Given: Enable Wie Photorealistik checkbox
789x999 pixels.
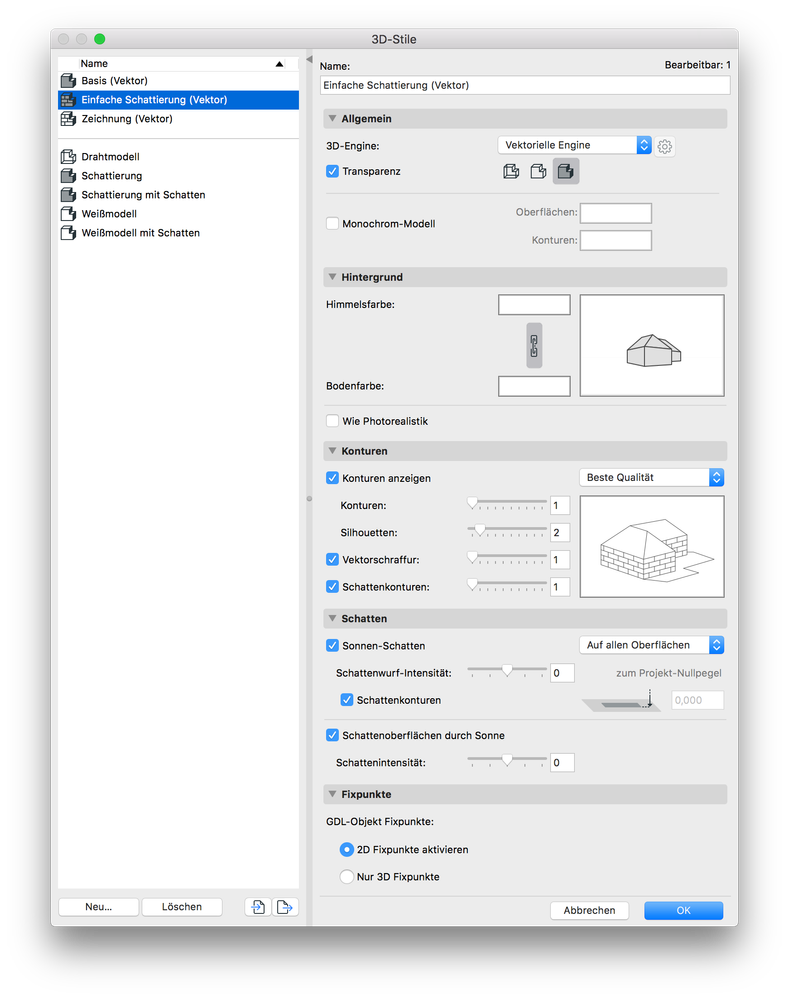Looking at the screenshot, I should pyautogui.click(x=332, y=421).
